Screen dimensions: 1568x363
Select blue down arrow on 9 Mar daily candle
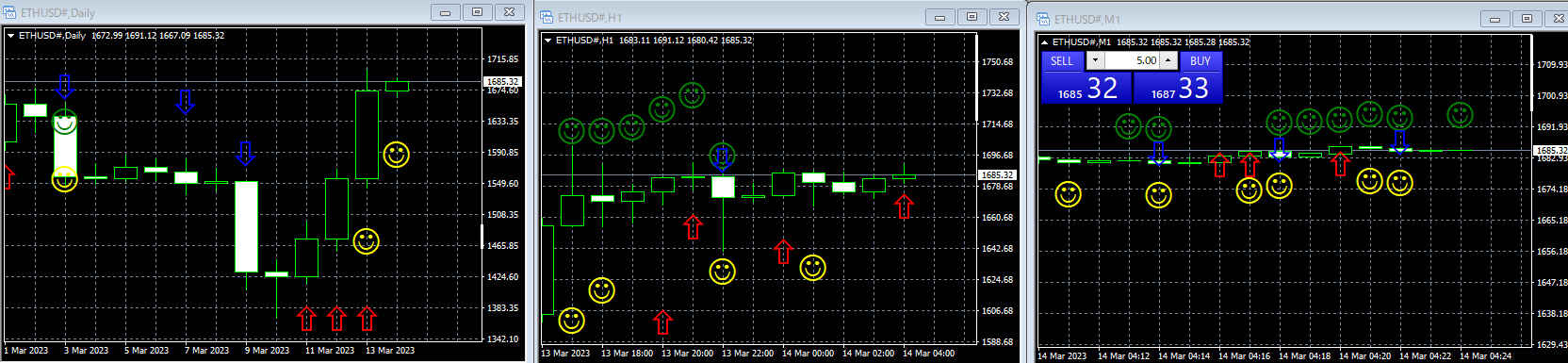coord(246,154)
